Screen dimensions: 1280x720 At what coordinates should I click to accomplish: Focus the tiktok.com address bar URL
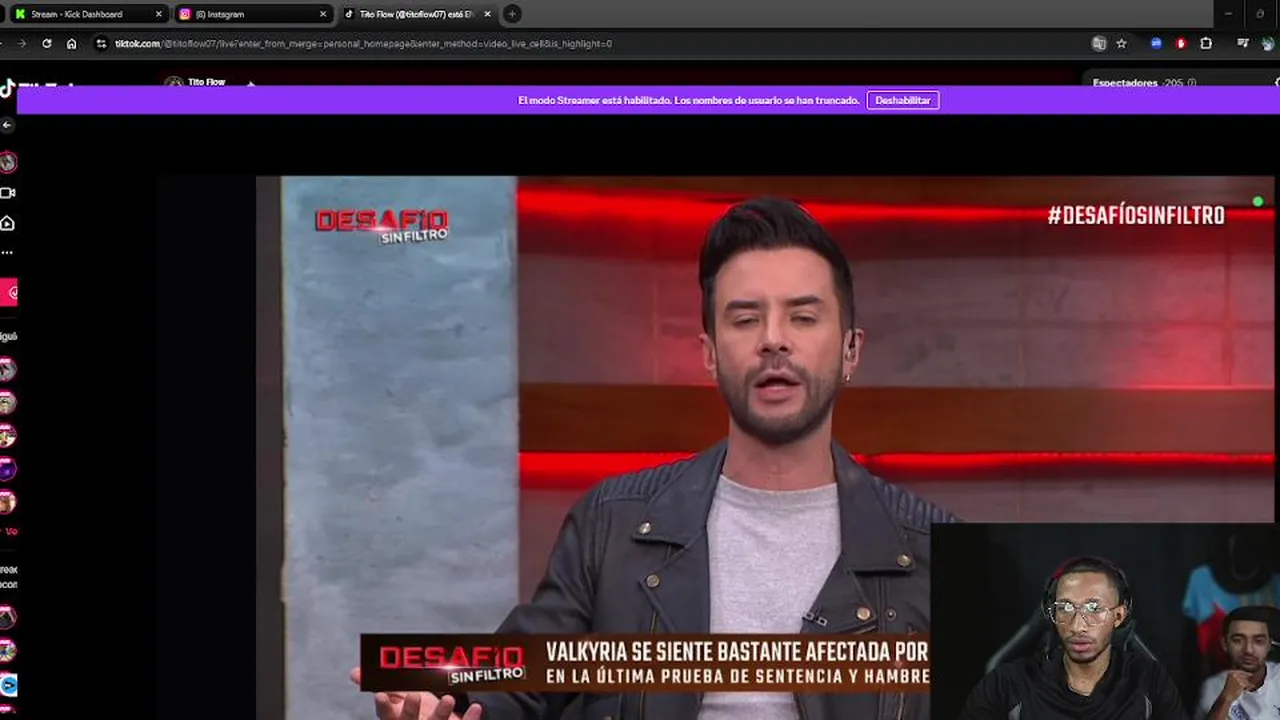(363, 43)
